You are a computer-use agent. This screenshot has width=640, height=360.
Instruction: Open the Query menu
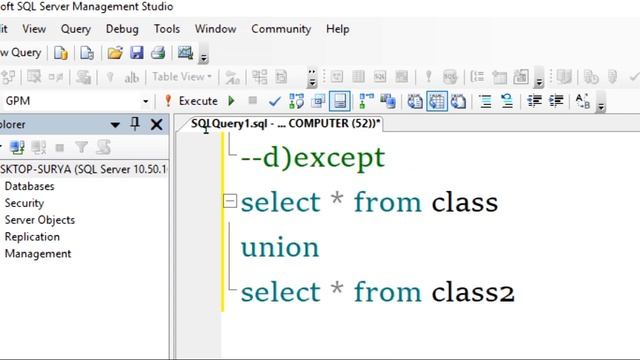[x=76, y=29]
